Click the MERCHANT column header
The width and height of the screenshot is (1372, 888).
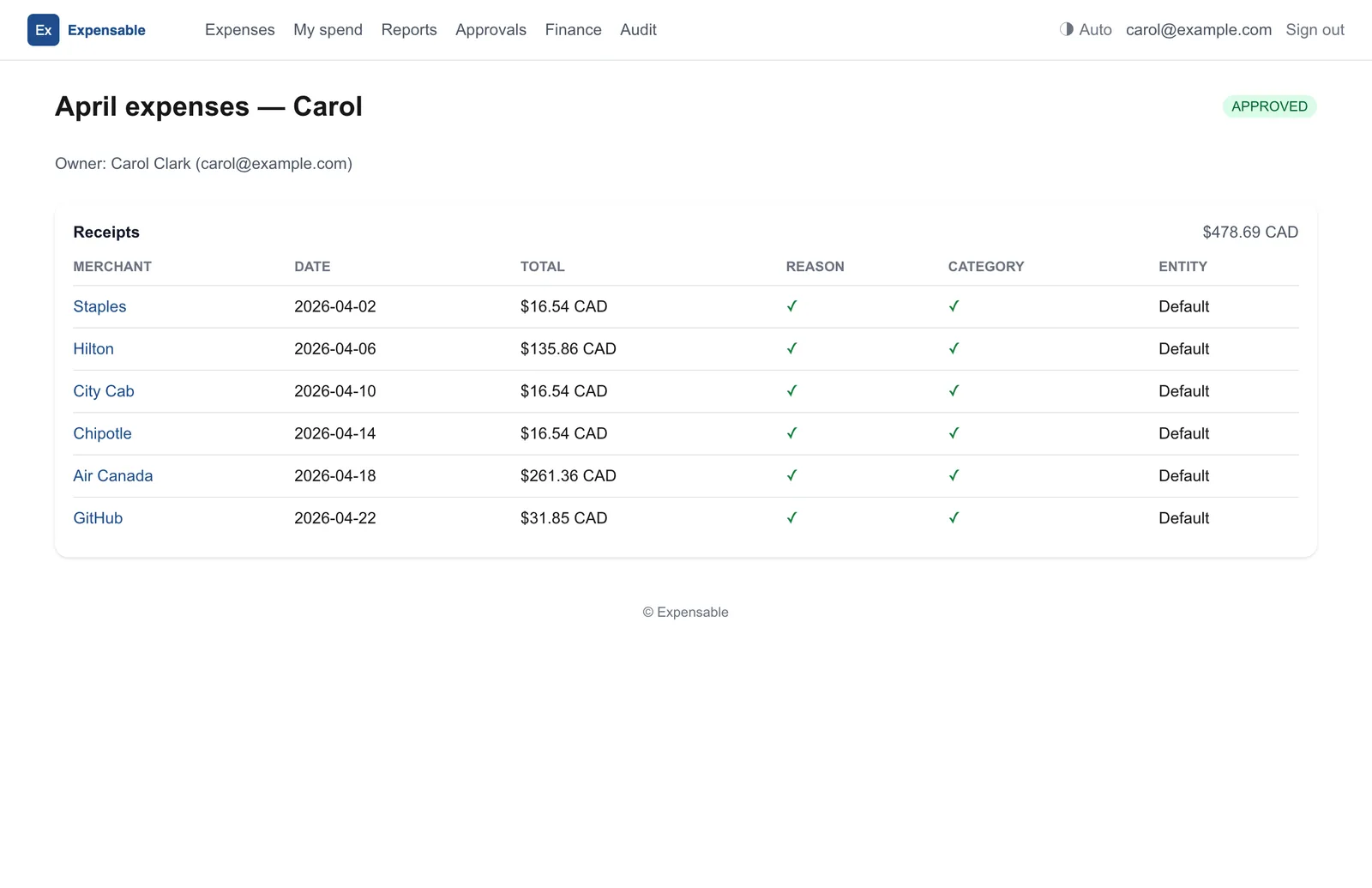tap(112, 267)
